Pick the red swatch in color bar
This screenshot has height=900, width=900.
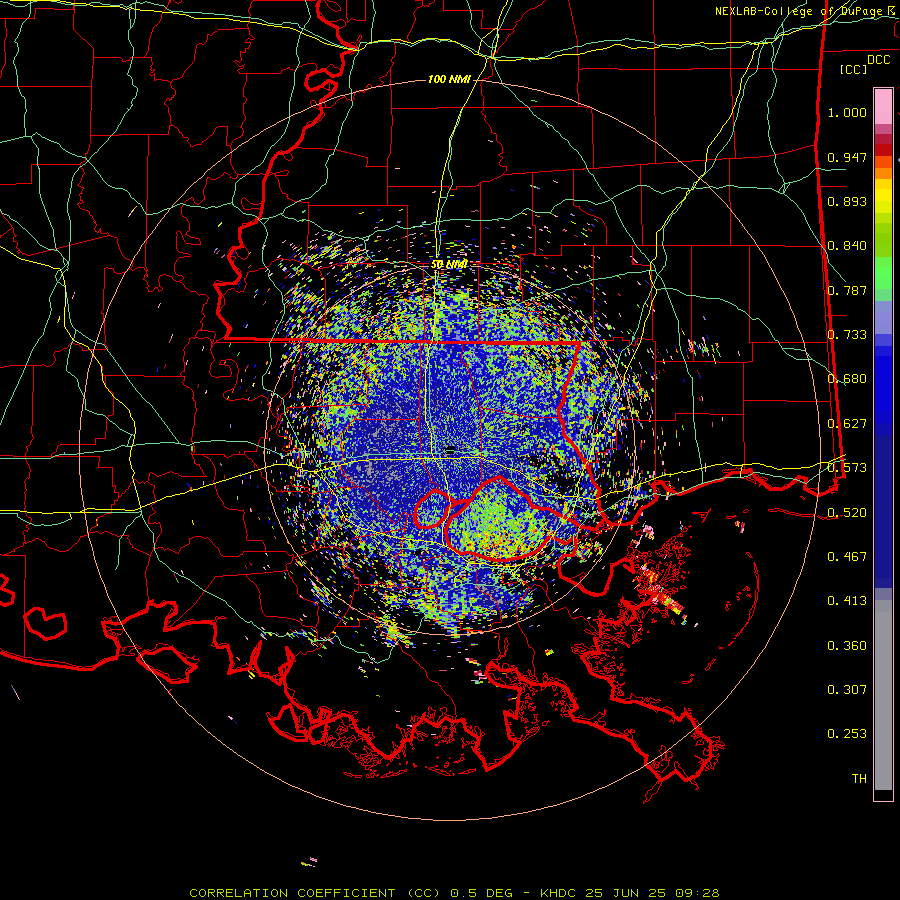(x=883, y=150)
